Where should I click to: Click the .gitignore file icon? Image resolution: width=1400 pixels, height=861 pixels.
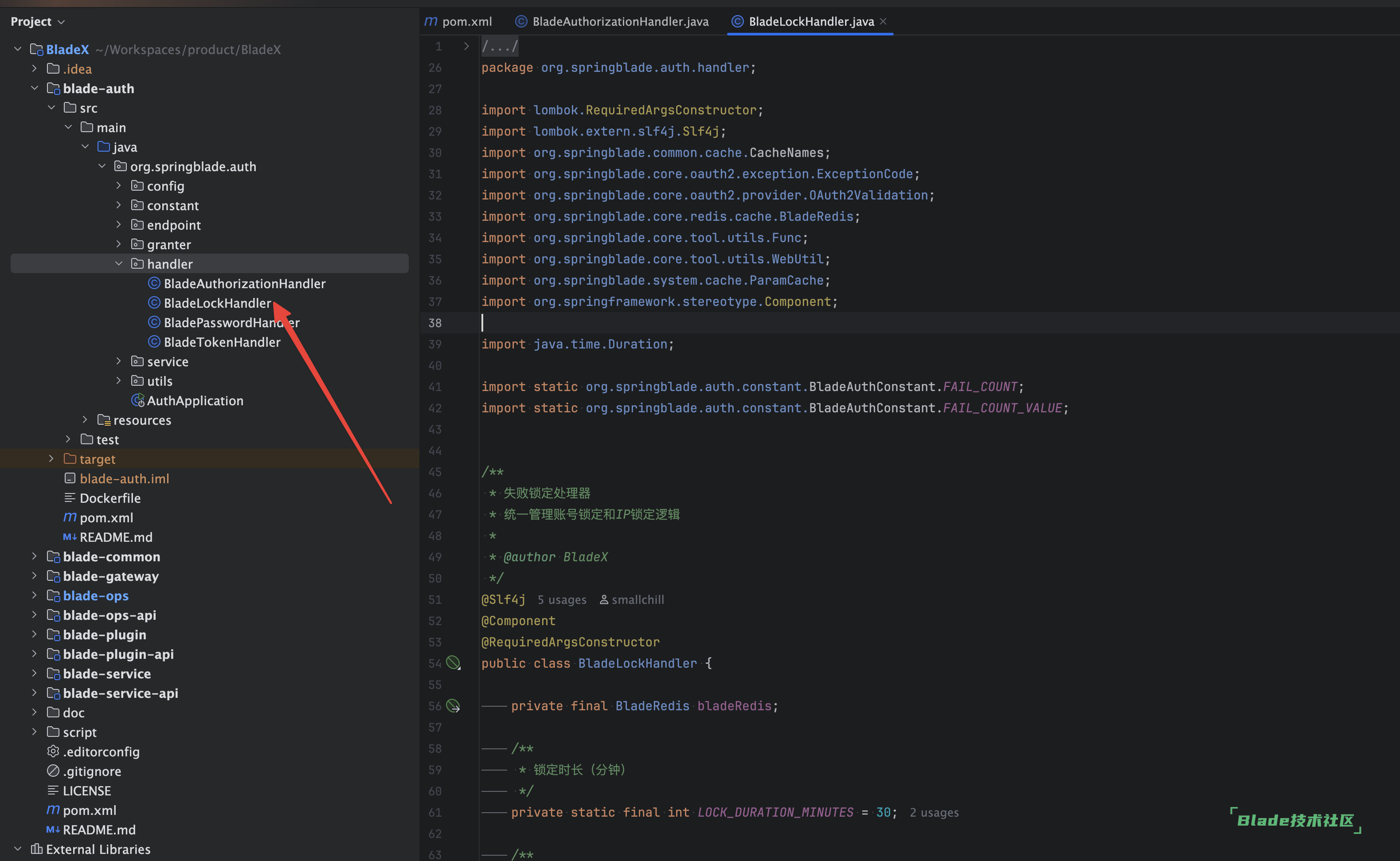coord(53,771)
